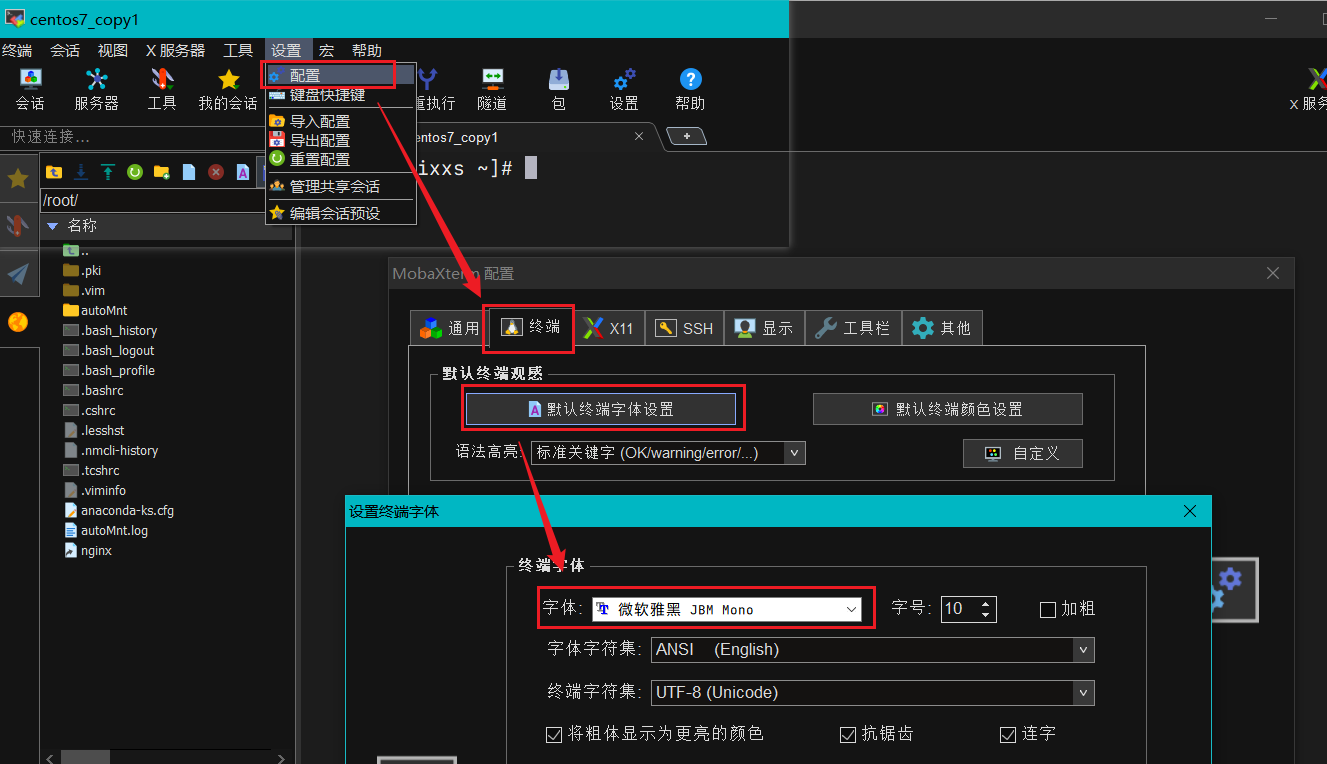The height and width of the screenshot is (764, 1327).
Task: Click the letter A rename icon in file browser
Action: click(243, 172)
